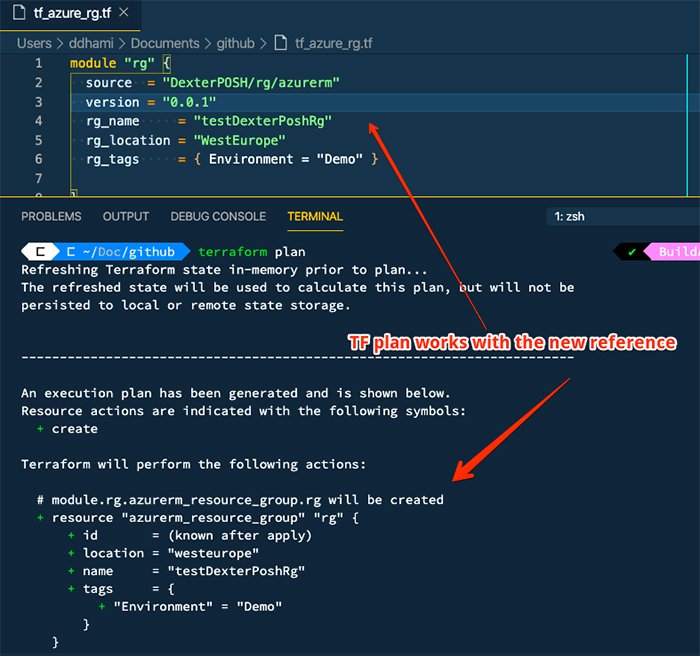
Task: Click the green checkmark status segment in prompt
Action: tap(632, 252)
